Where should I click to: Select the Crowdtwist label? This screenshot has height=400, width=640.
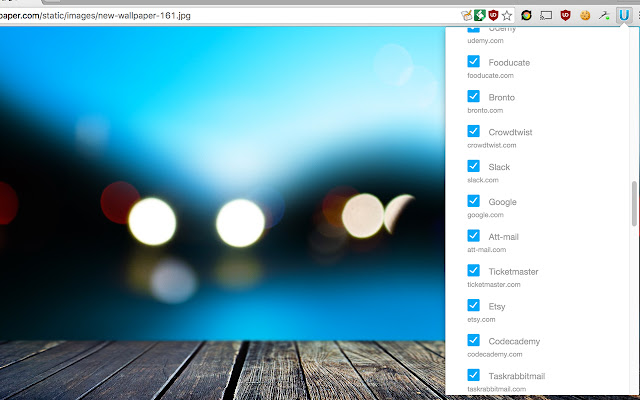510,132
